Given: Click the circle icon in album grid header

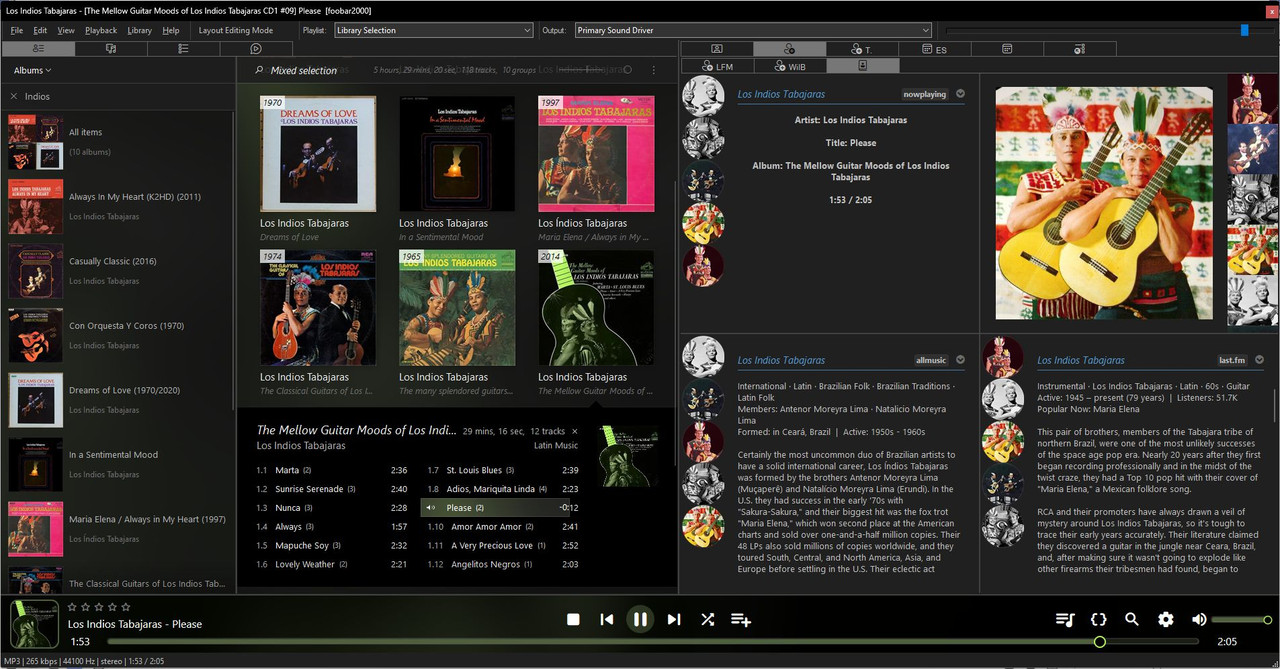Looking at the screenshot, I should point(628,70).
